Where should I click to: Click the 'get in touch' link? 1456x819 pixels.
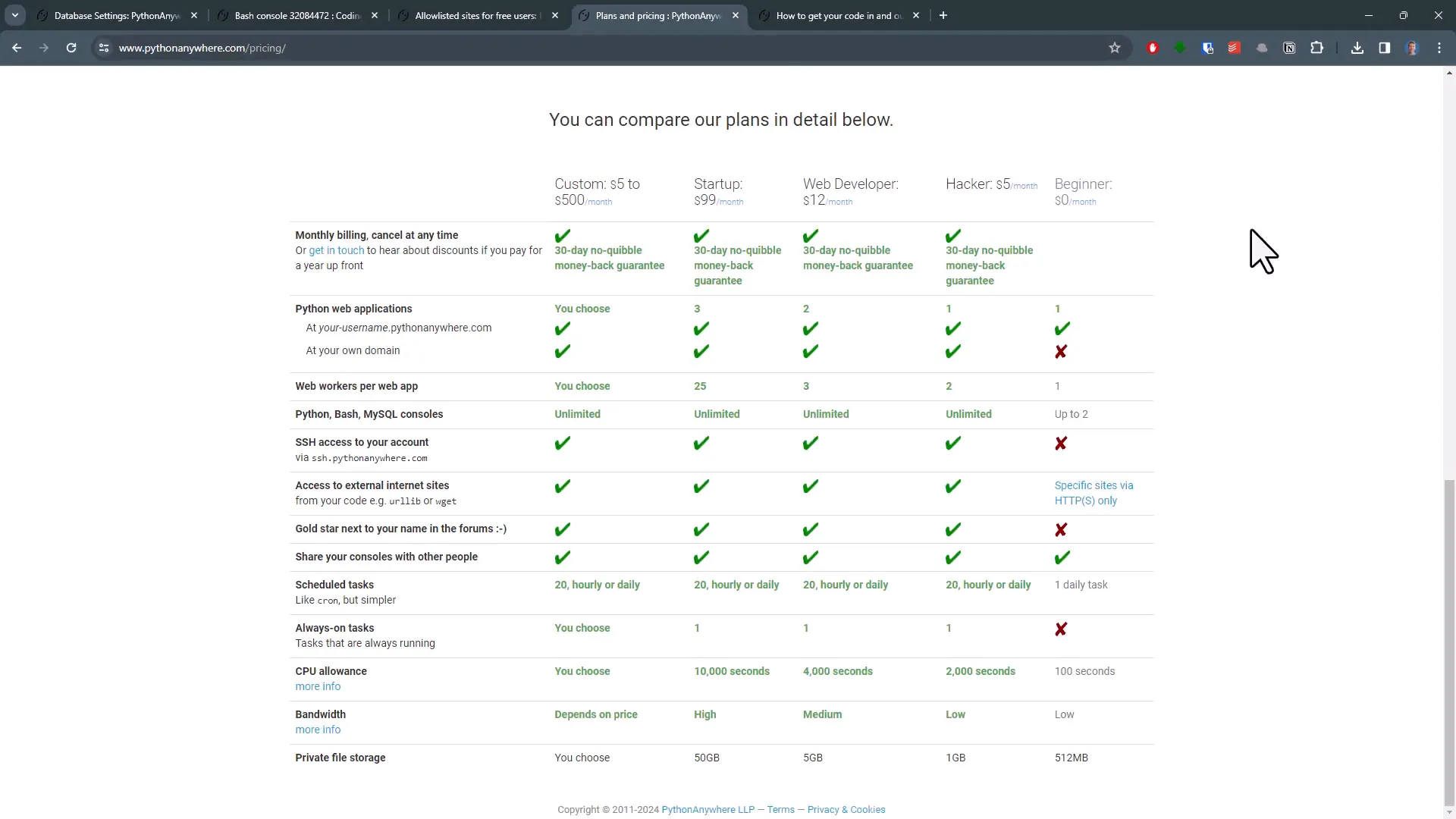(336, 250)
